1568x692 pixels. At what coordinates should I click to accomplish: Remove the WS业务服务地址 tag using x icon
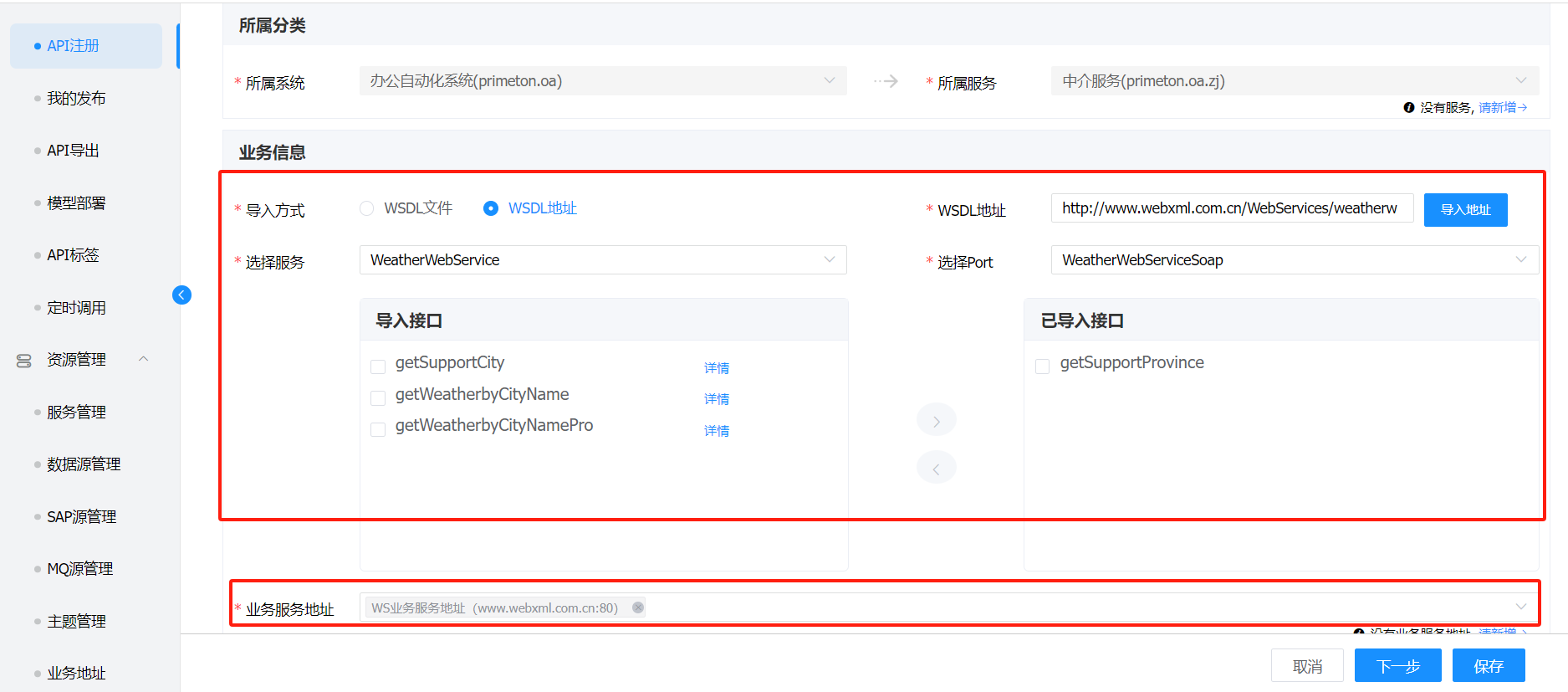click(x=638, y=607)
